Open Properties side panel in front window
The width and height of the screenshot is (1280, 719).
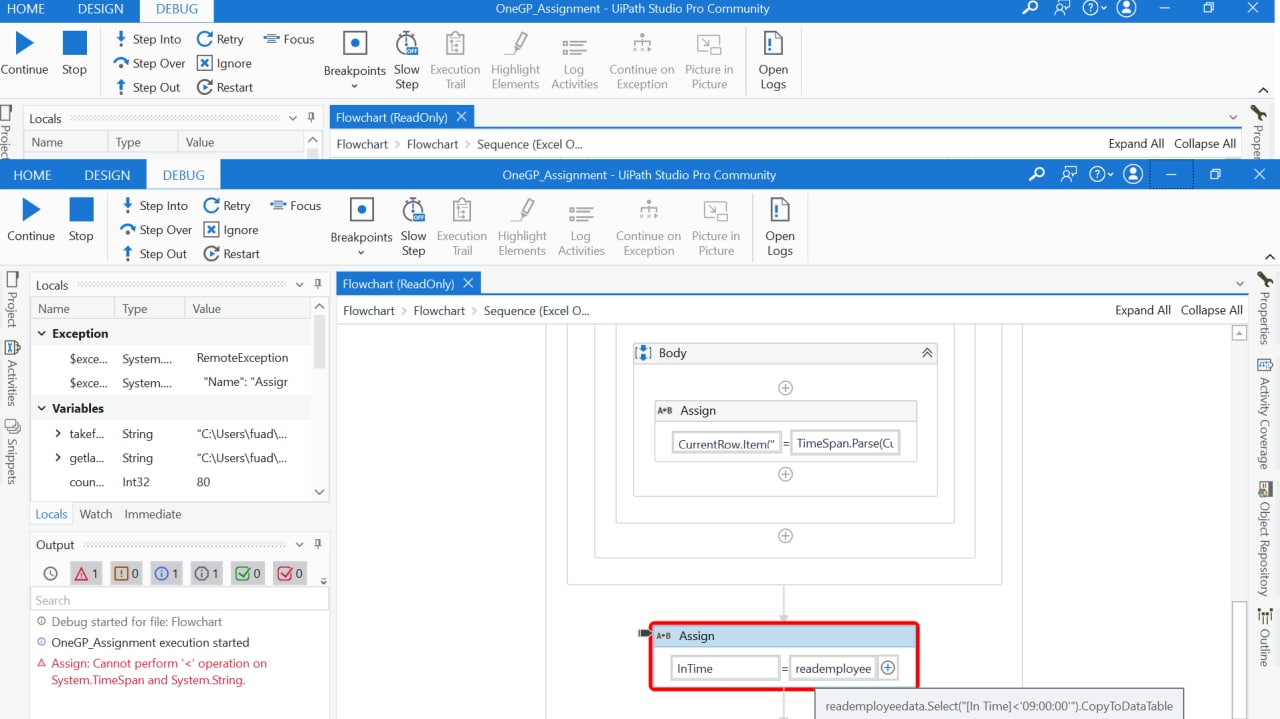(x=1264, y=307)
